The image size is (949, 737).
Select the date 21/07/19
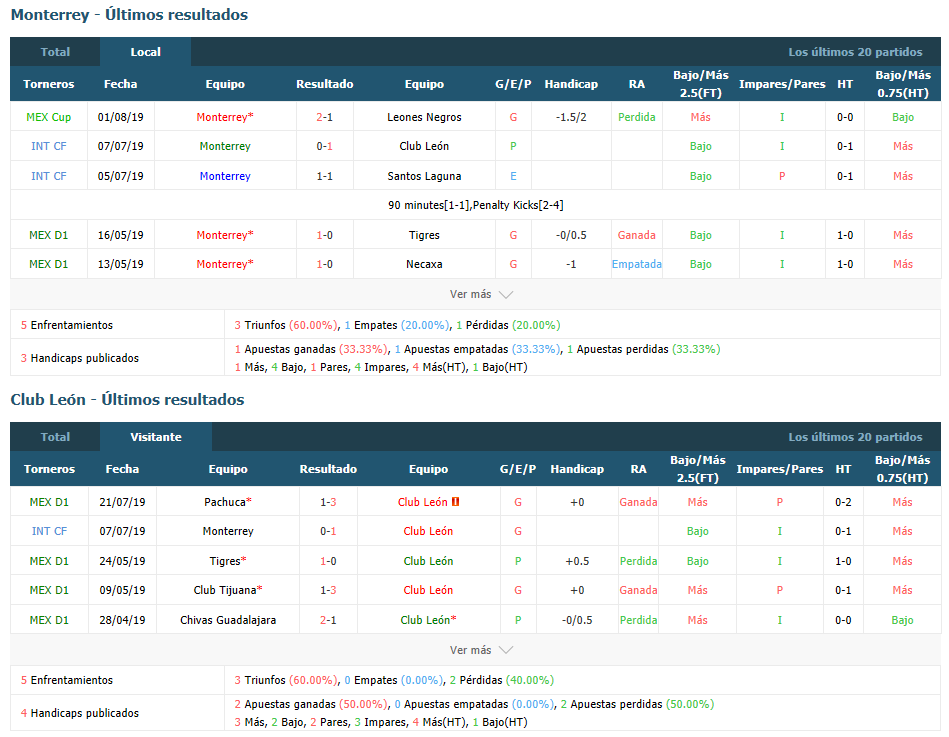point(122,502)
